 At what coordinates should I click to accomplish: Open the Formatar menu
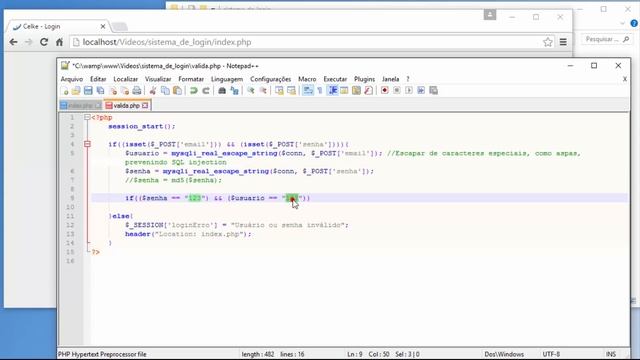[191, 79]
